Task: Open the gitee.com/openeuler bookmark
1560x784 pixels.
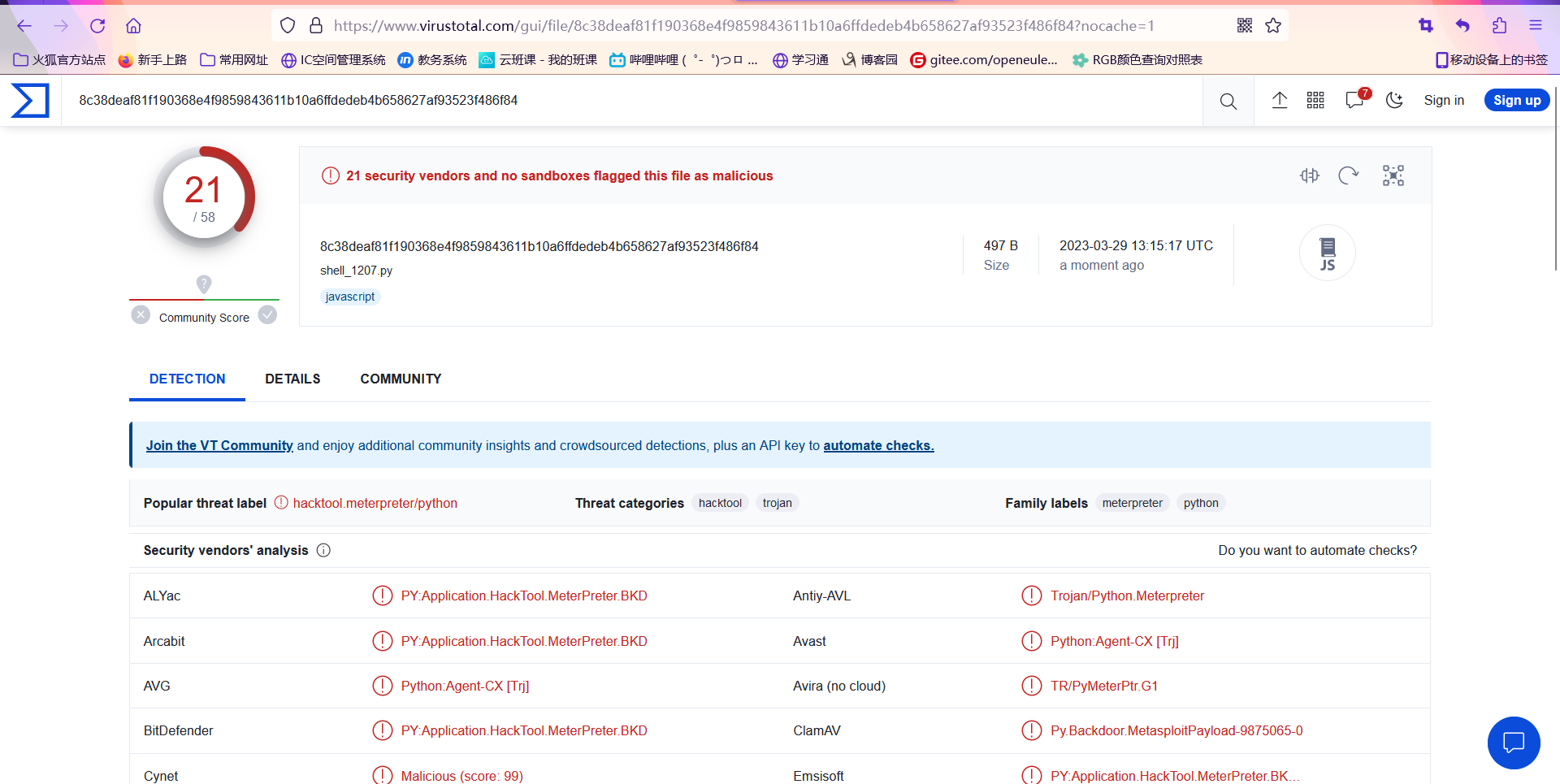Action: point(984,59)
